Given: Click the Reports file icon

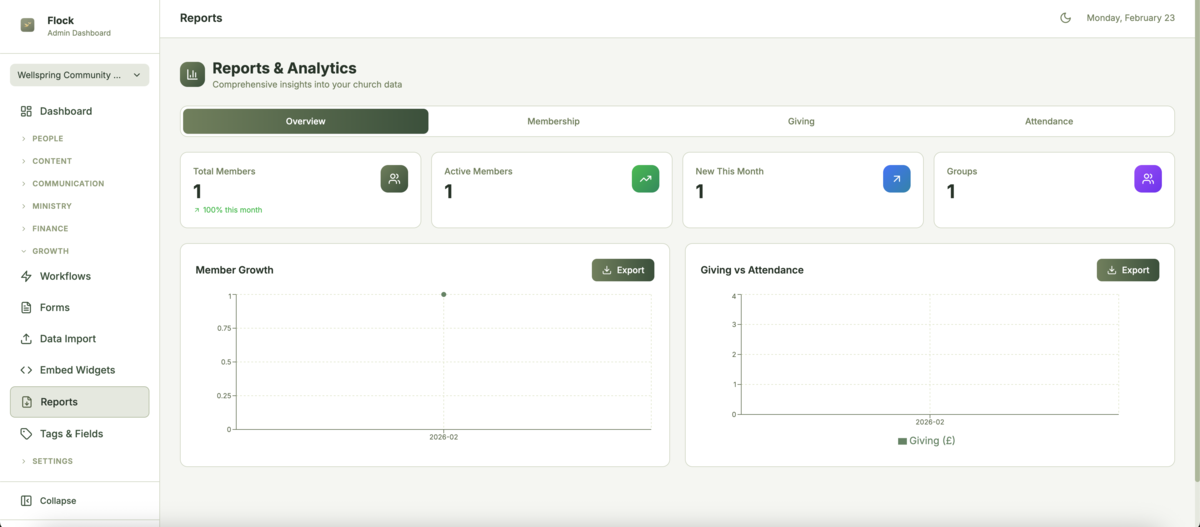Looking at the screenshot, I should pyautogui.click(x=27, y=402).
